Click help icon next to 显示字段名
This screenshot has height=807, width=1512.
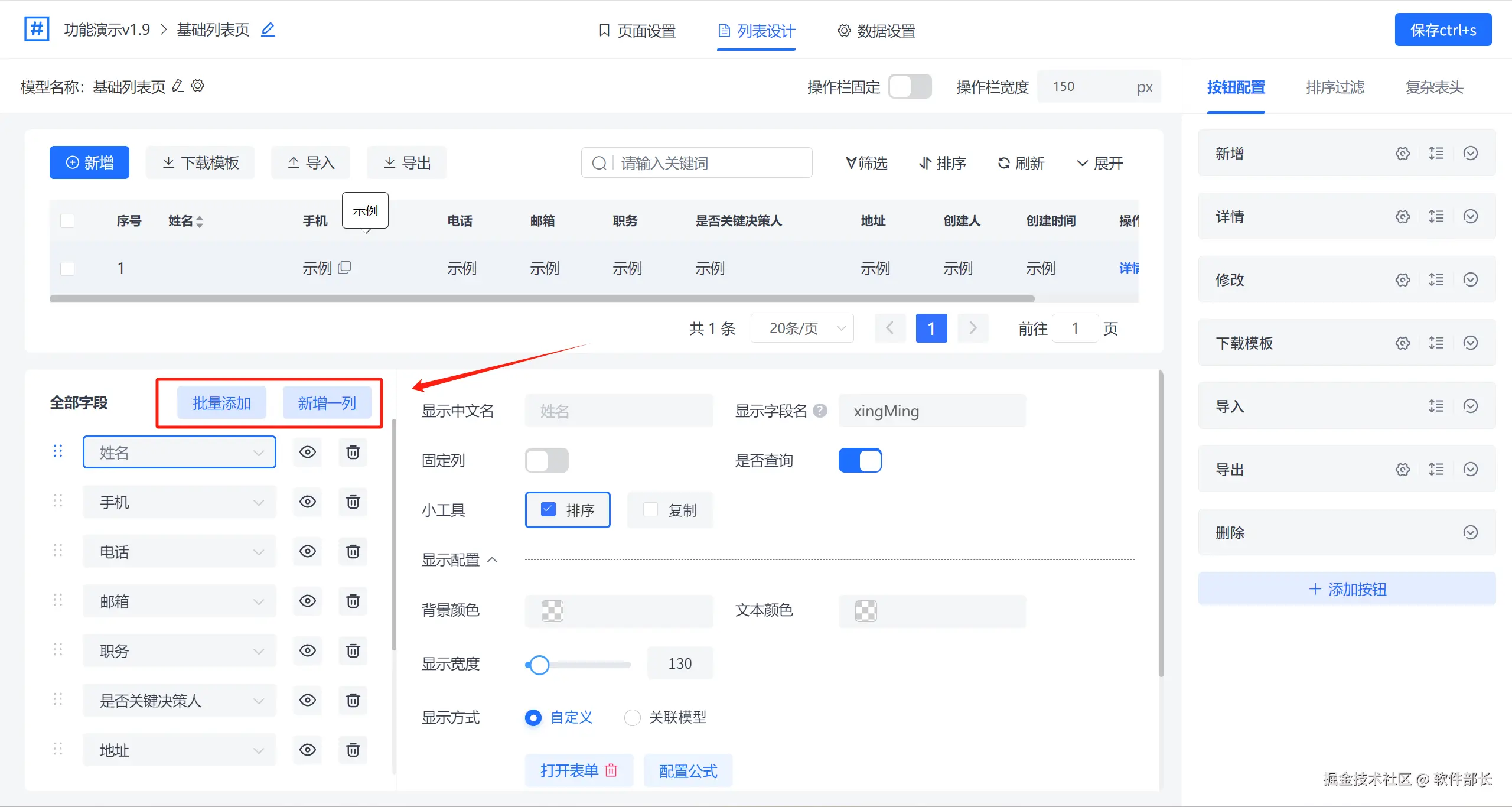[820, 411]
